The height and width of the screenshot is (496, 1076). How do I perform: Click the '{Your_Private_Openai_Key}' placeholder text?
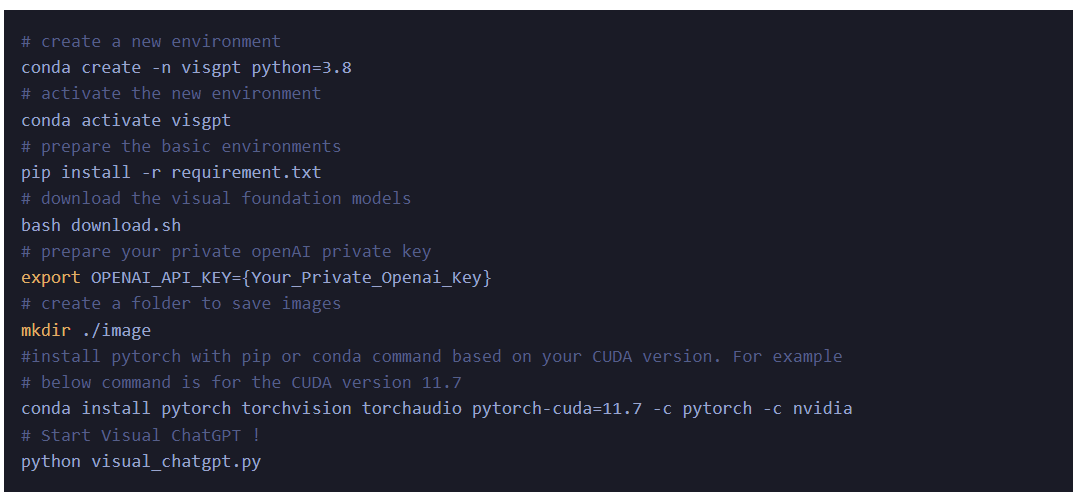pos(366,278)
